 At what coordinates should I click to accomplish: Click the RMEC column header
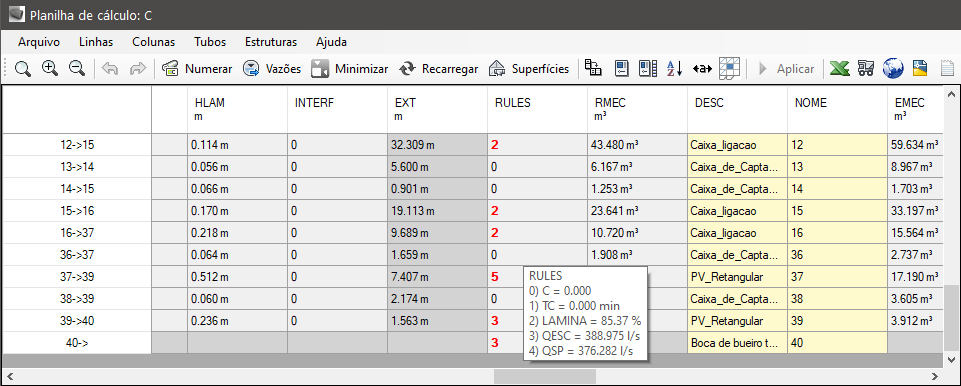637,110
